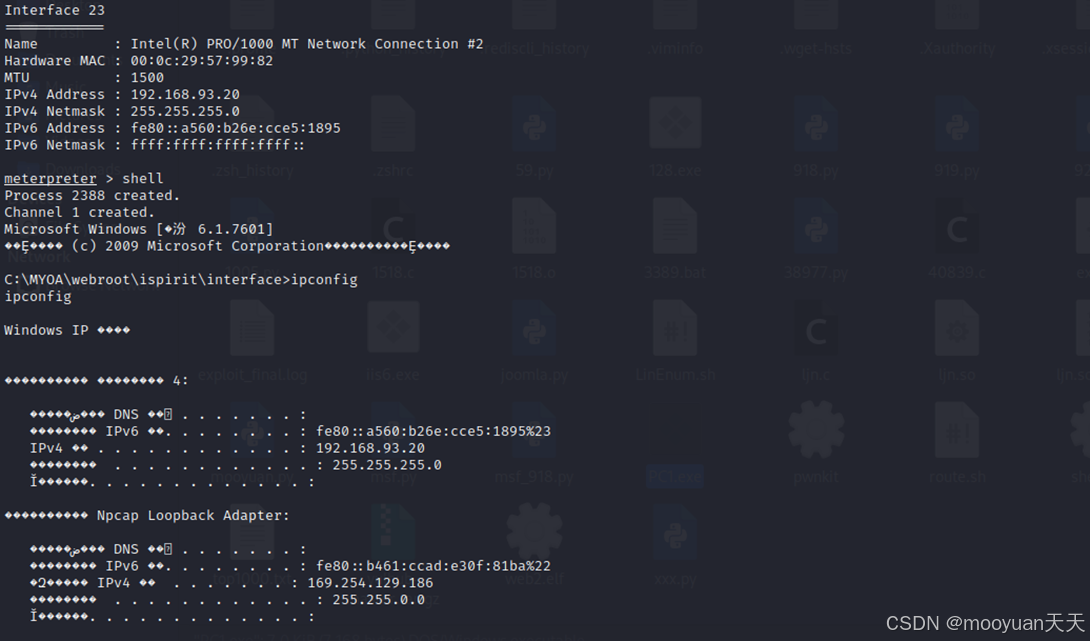This screenshot has height=641, width=1090.
Task: Click the meterpreter IPv4 Netmask 255.255.255.0
Action: click(x=185, y=111)
